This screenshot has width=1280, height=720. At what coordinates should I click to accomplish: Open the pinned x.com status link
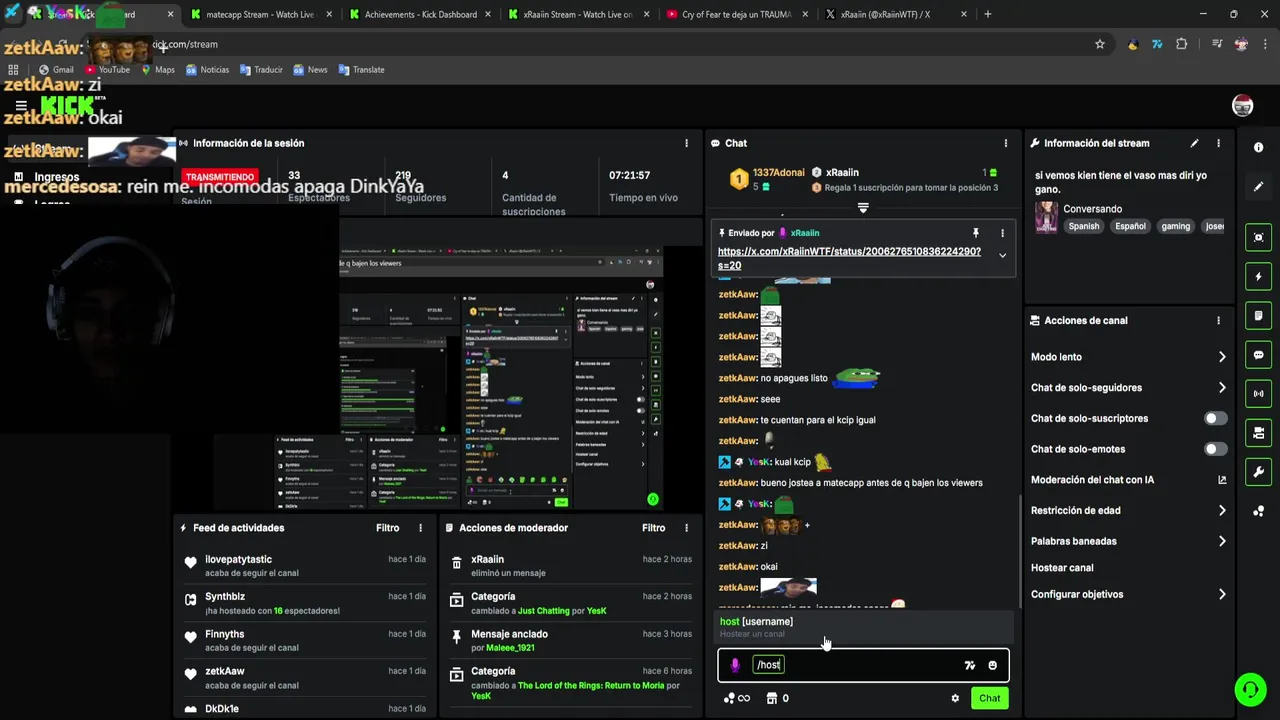849,258
